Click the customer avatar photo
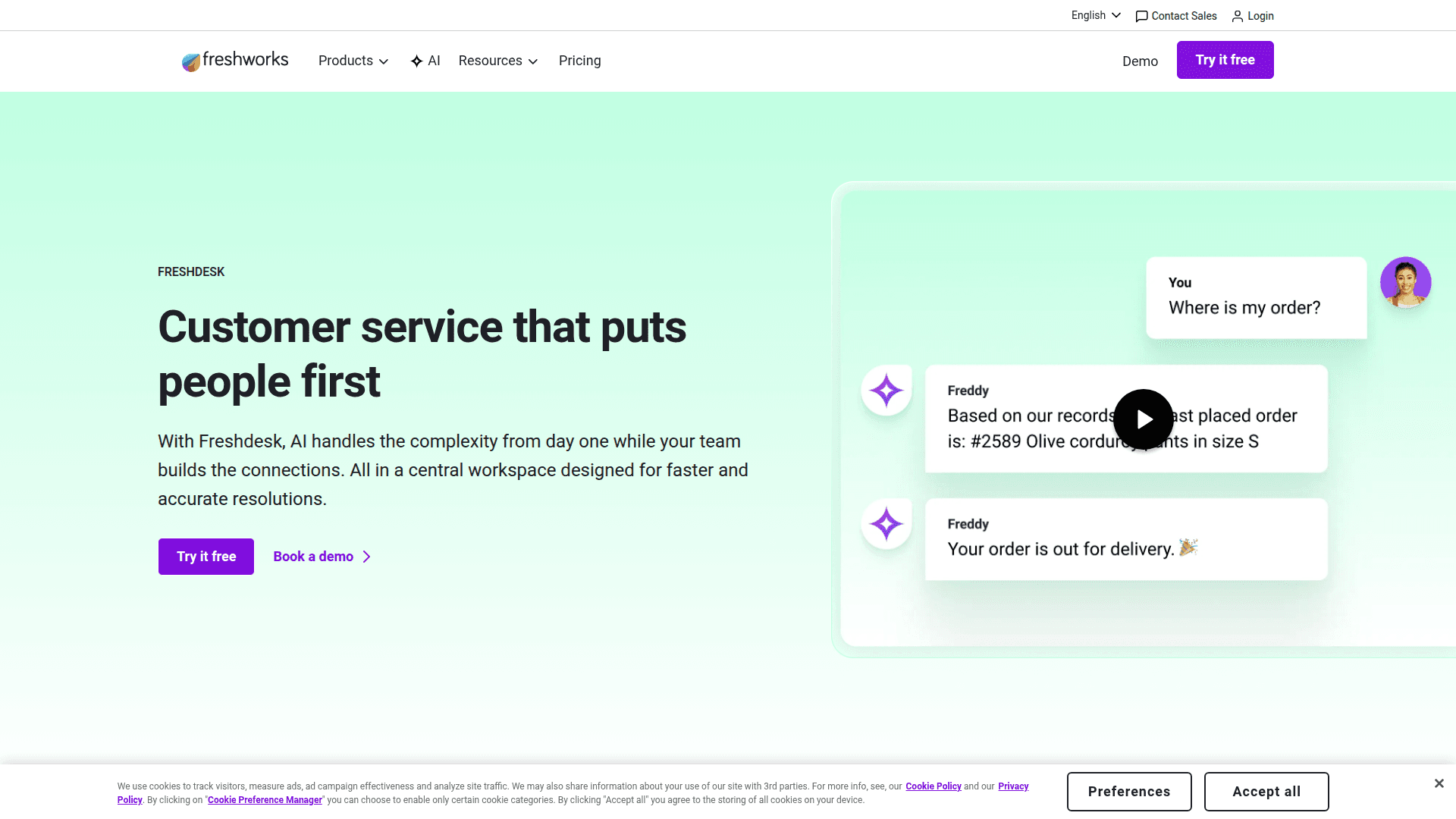This screenshot has height=819, width=1456. click(x=1405, y=282)
